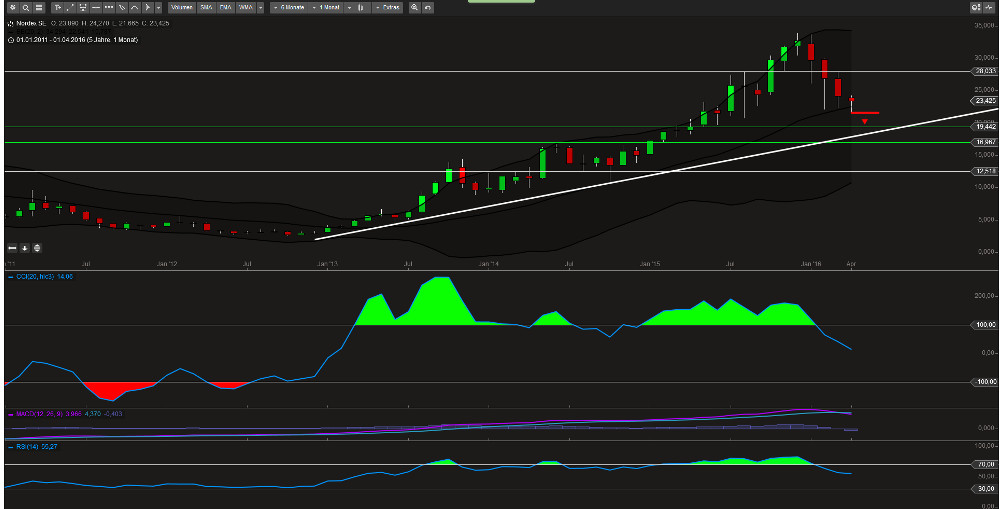Click the 12,518 price level label
The image size is (1000, 509).
click(984, 171)
